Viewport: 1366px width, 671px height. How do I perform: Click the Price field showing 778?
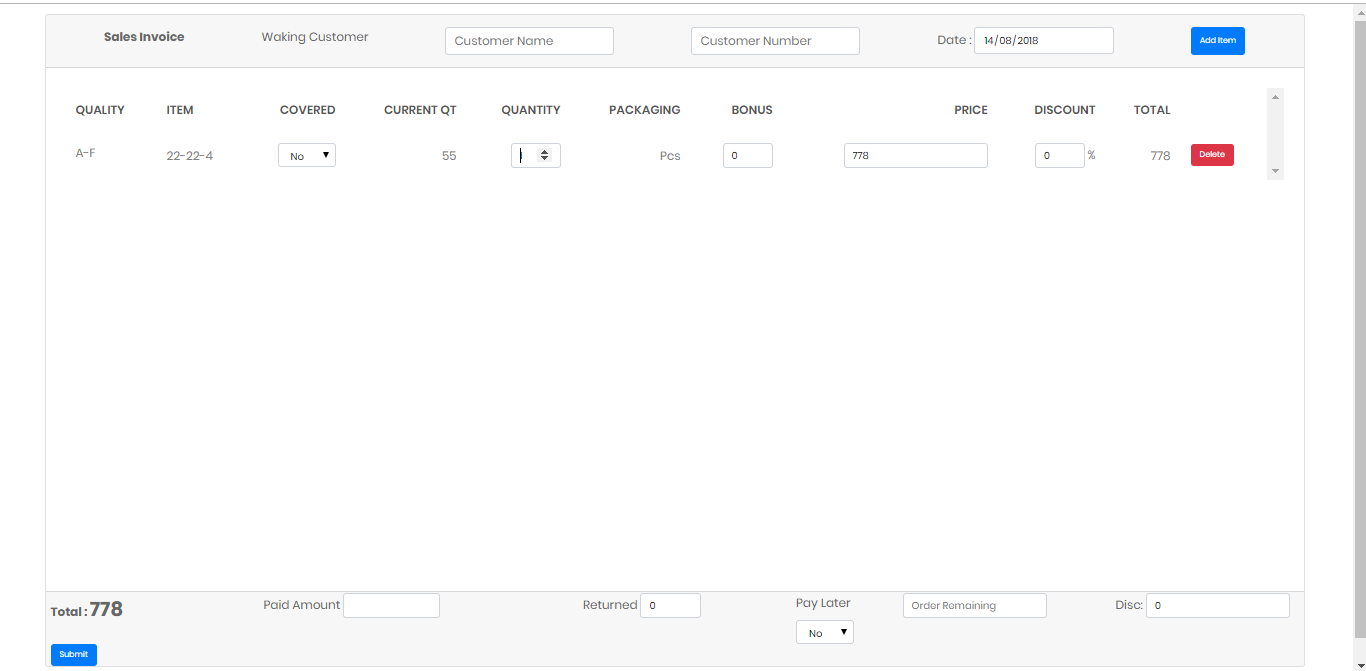coord(916,155)
